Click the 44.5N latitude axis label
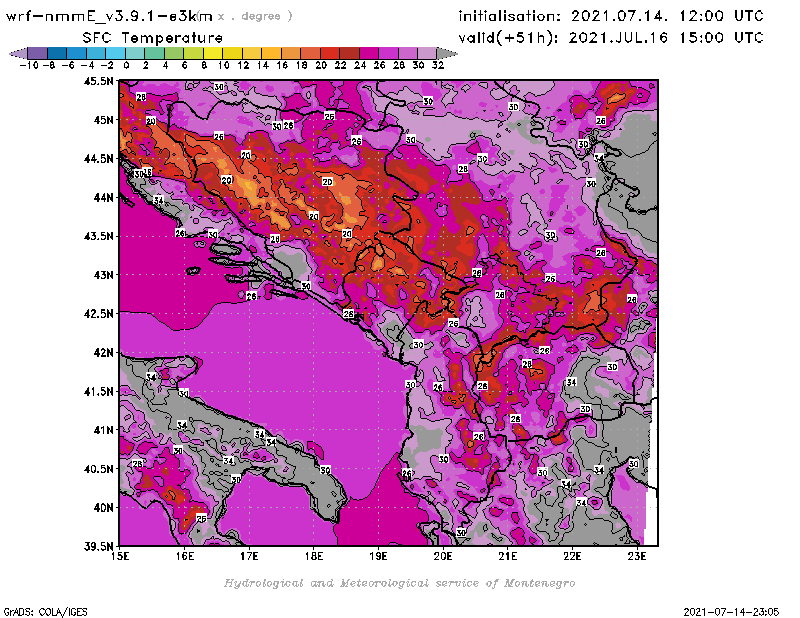The height and width of the screenshot is (618, 800). [98, 159]
